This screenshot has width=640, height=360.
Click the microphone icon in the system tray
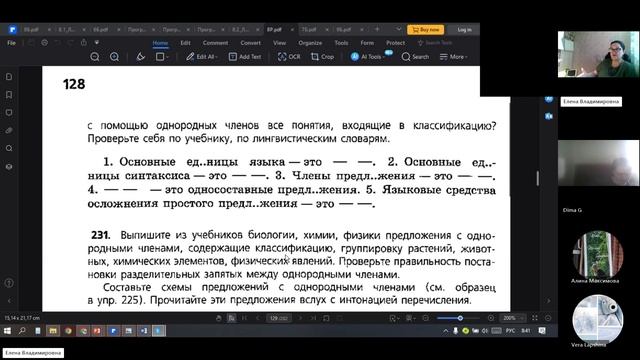[456, 331]
